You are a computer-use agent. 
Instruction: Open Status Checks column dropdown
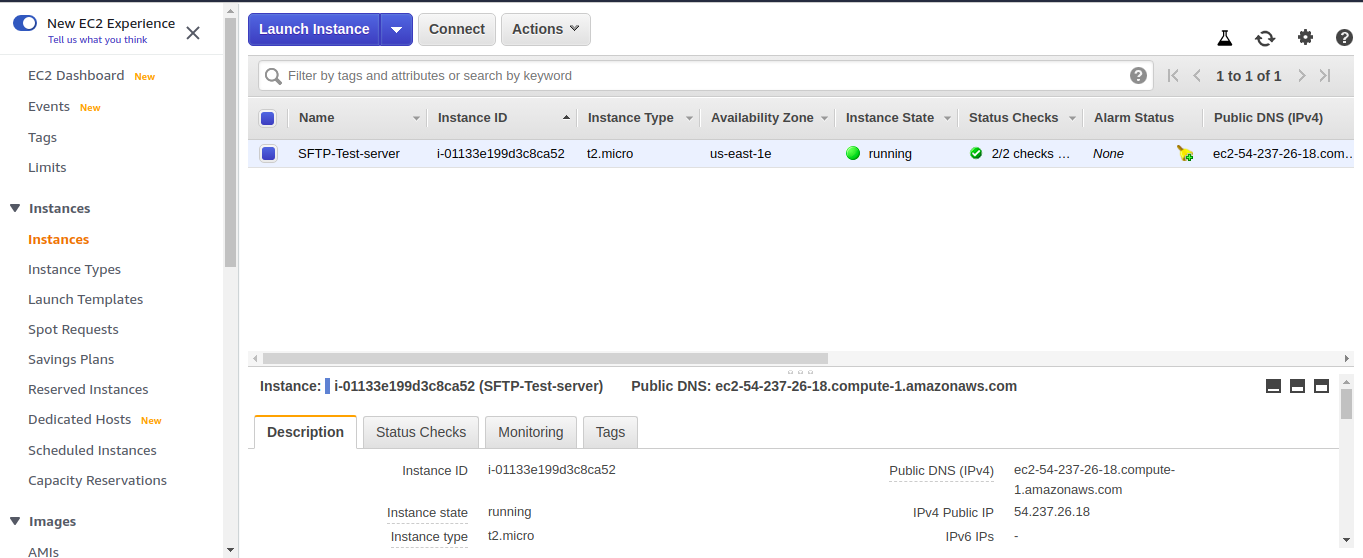(1071, 118)
